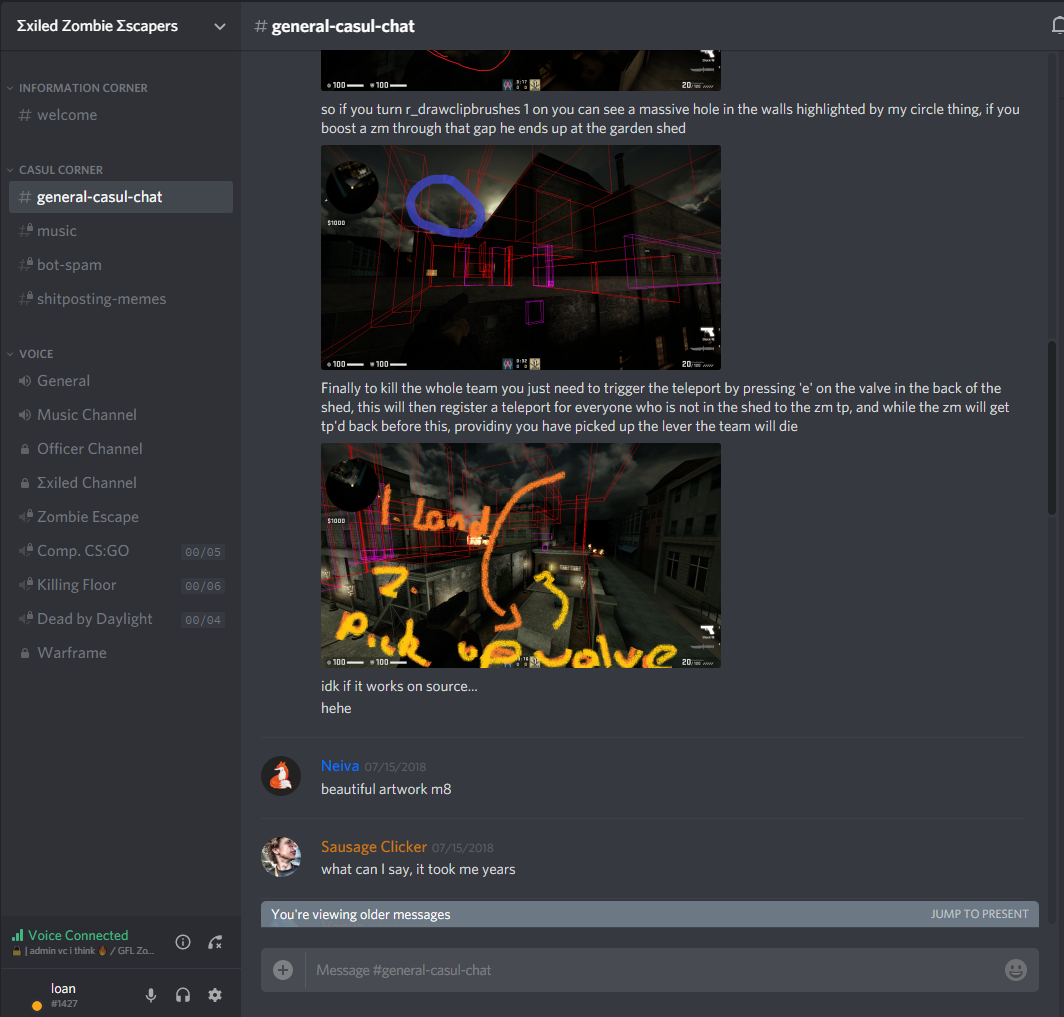Click the speaker icon beside General
1064x1017 pixels.
pos(25,381)
